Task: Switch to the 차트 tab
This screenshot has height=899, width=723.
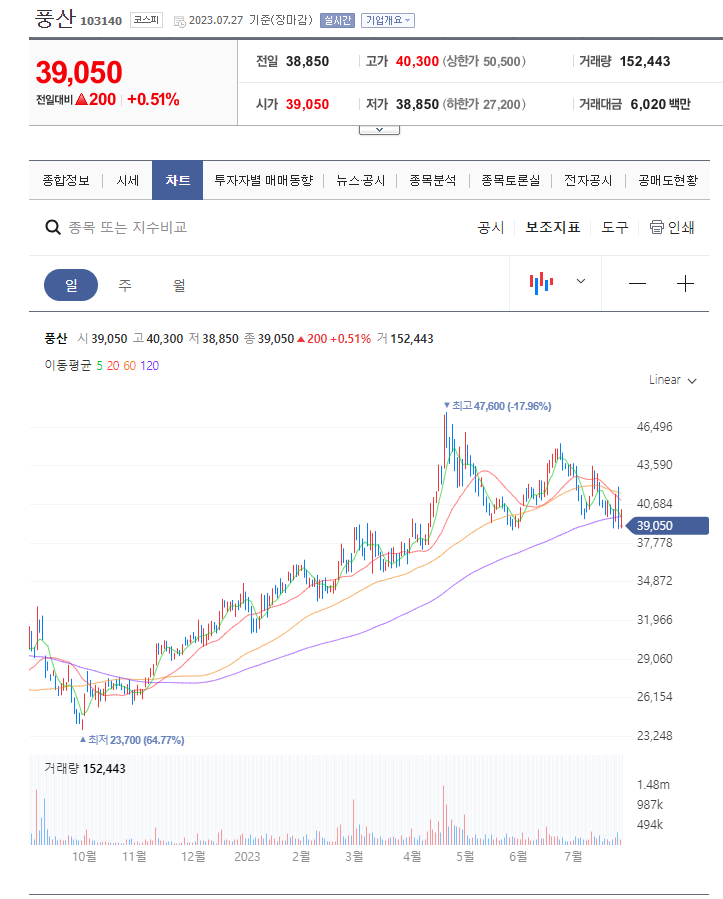Action: click(x=177, y=180)
